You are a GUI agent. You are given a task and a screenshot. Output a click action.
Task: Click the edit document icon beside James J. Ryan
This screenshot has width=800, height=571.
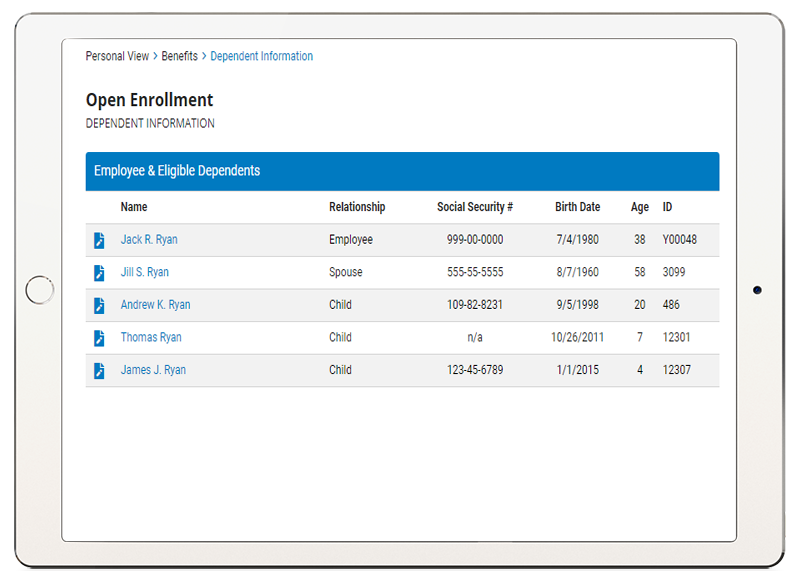[x=99, y=370]
